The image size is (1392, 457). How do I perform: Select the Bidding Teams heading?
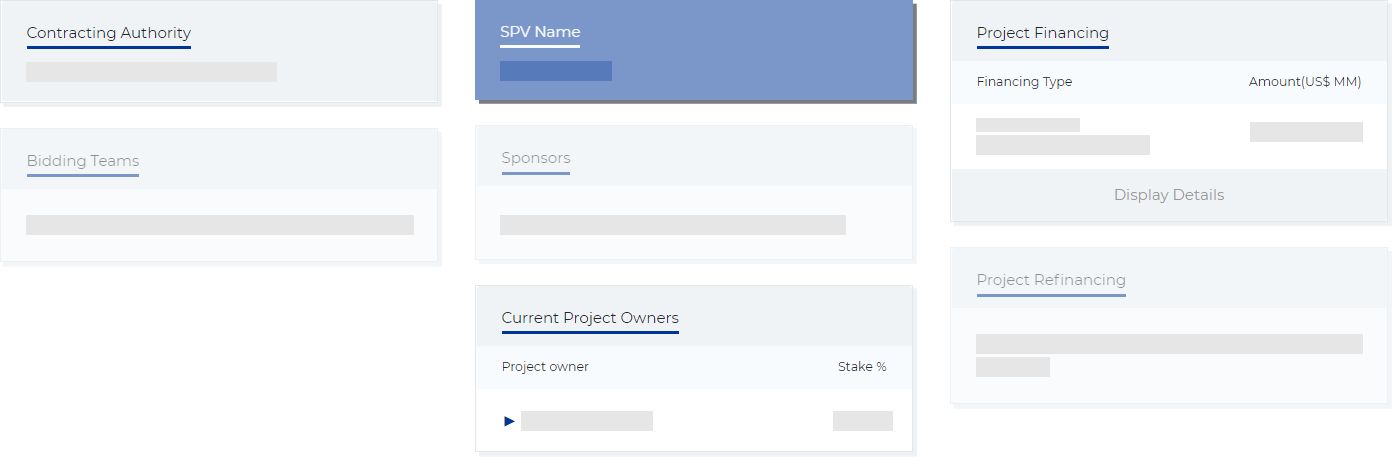click(83, 161)
